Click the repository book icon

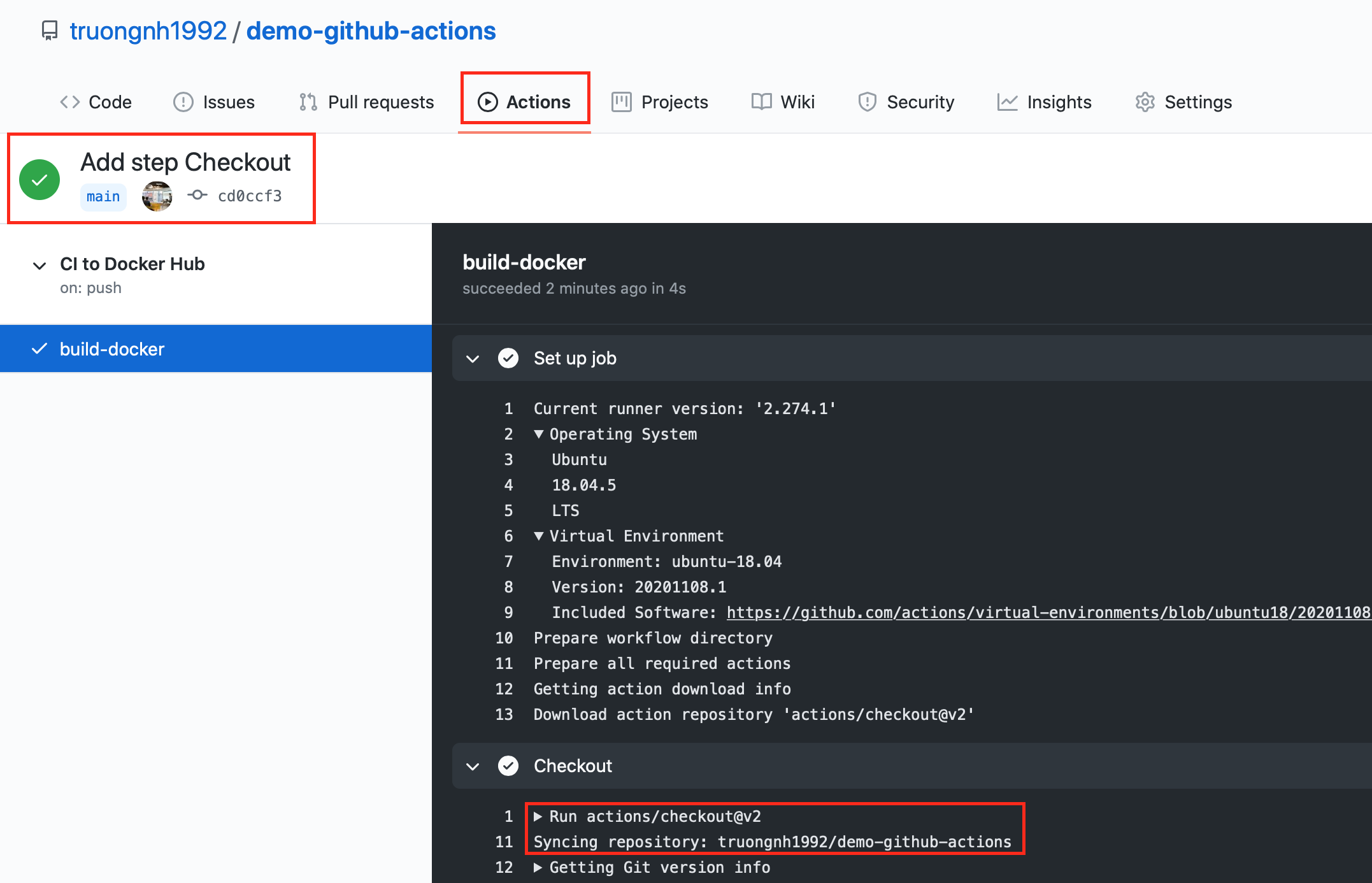pyautogui.click(x=50, y=31)
